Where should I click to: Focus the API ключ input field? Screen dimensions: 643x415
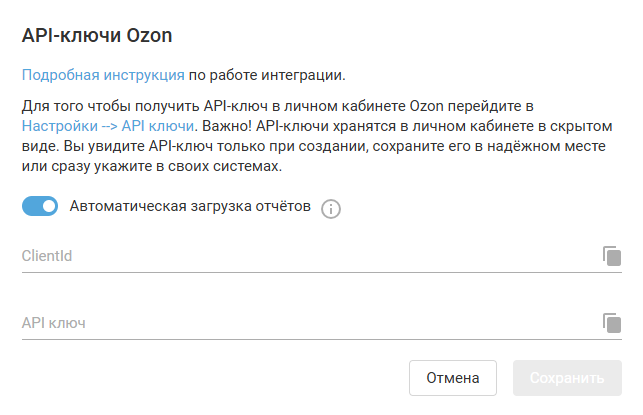(300, 323)
